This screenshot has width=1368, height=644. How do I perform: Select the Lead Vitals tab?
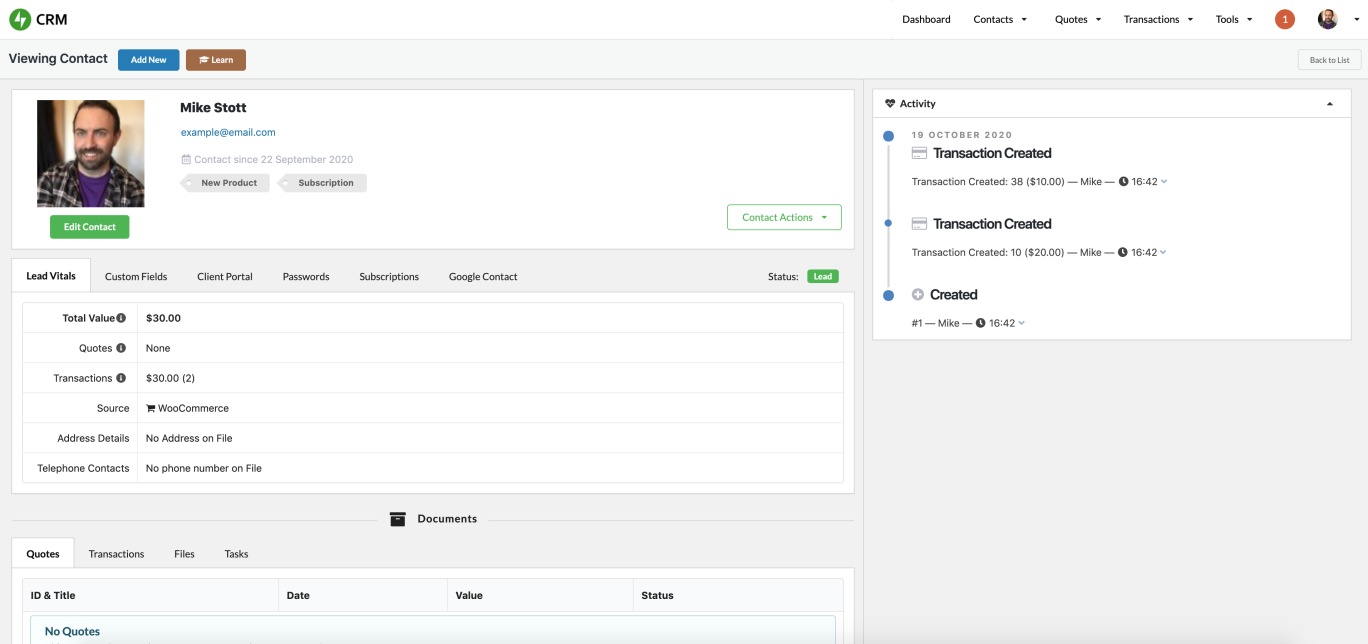[x=51, y=276]
